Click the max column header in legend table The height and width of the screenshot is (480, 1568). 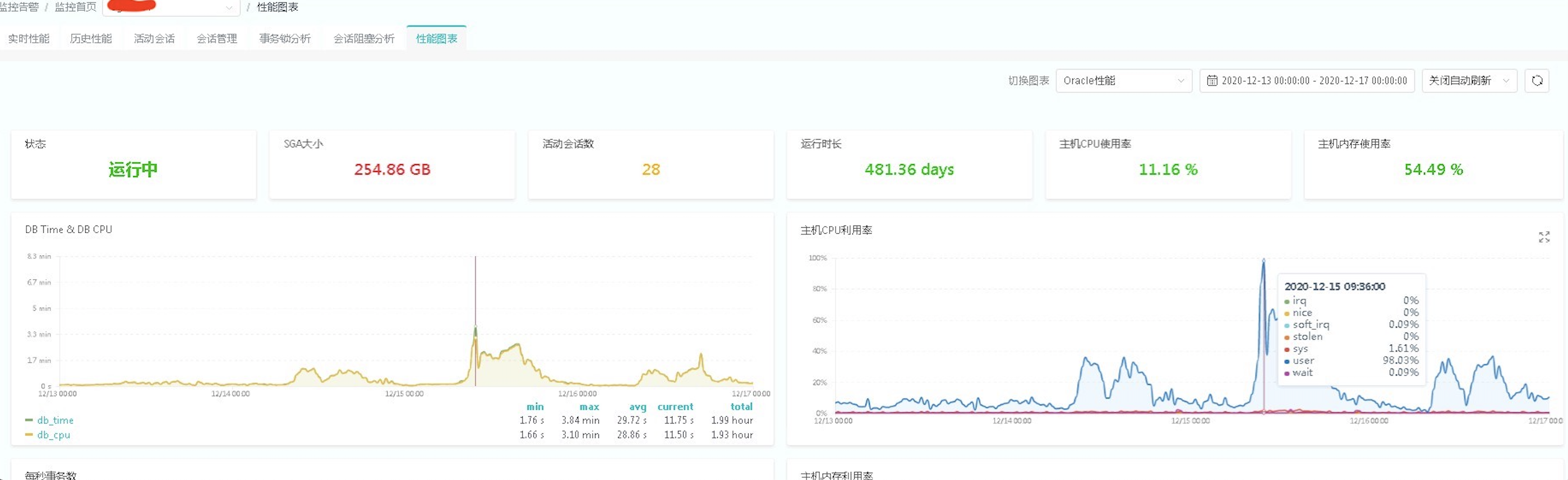coord(589,407)
